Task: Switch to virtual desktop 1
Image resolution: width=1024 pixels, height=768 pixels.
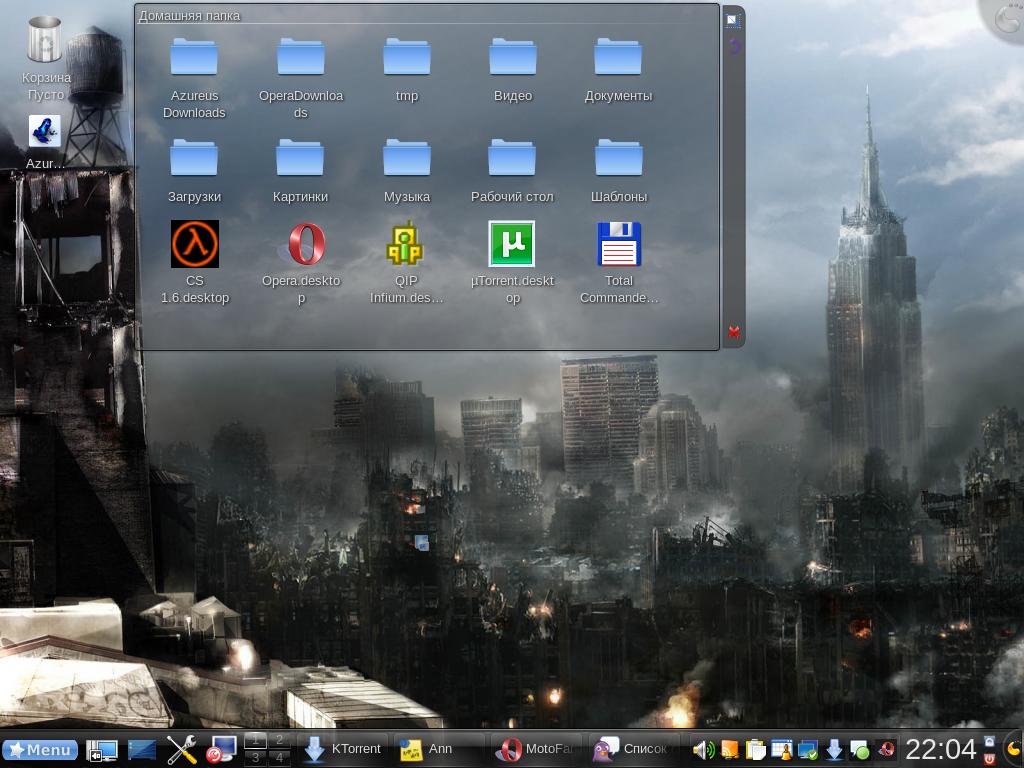Action: click(255, 740)
